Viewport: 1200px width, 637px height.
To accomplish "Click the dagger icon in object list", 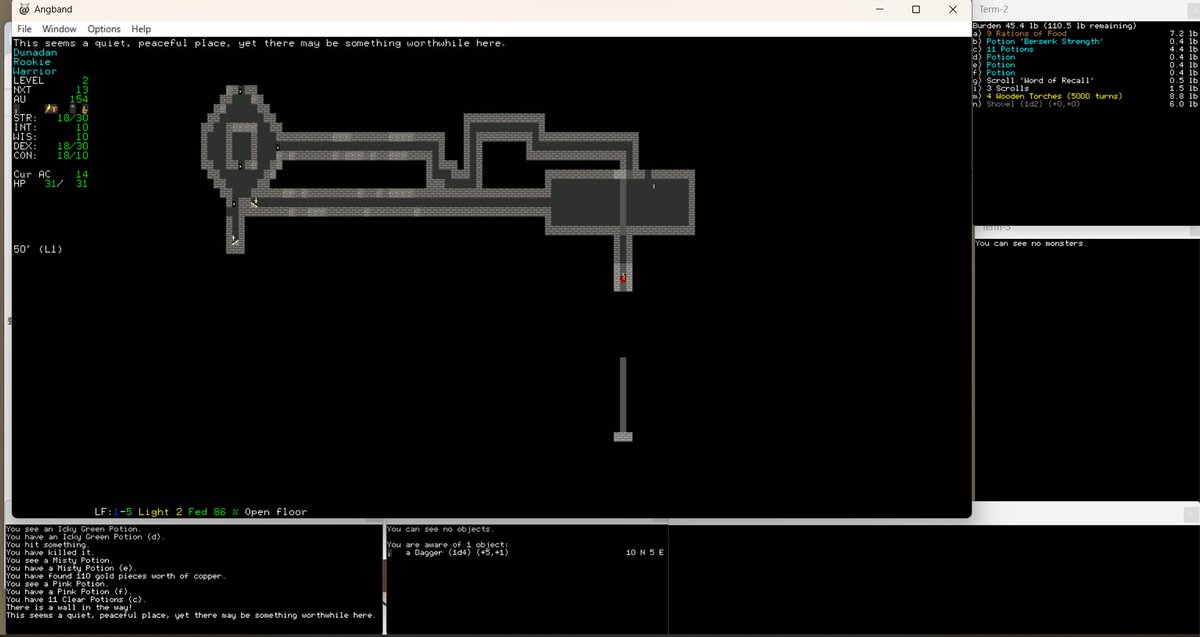I will coord(390,552).
